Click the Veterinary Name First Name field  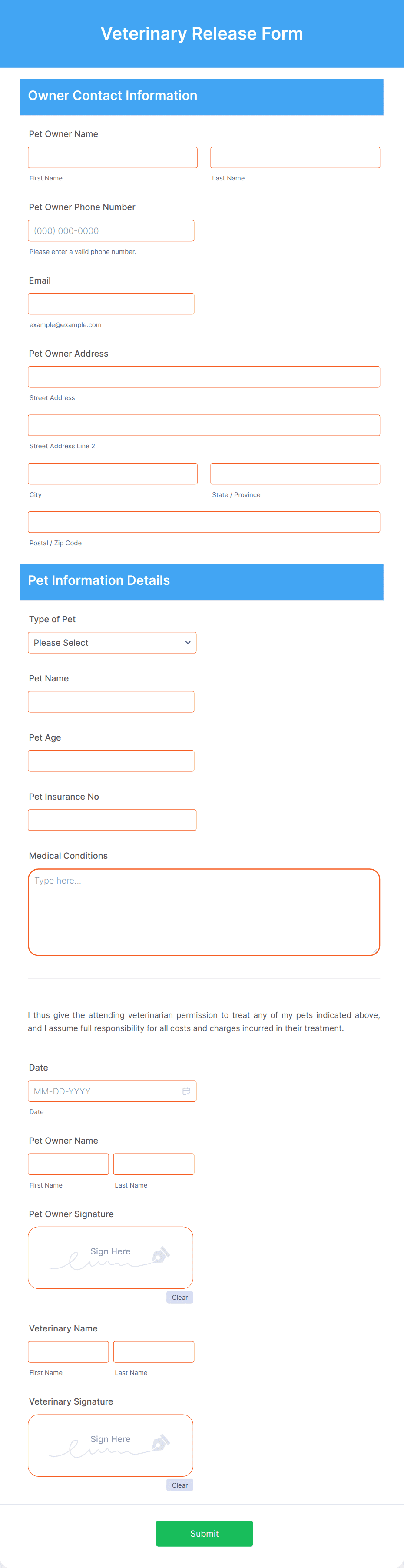click(x=68, y=1351)
